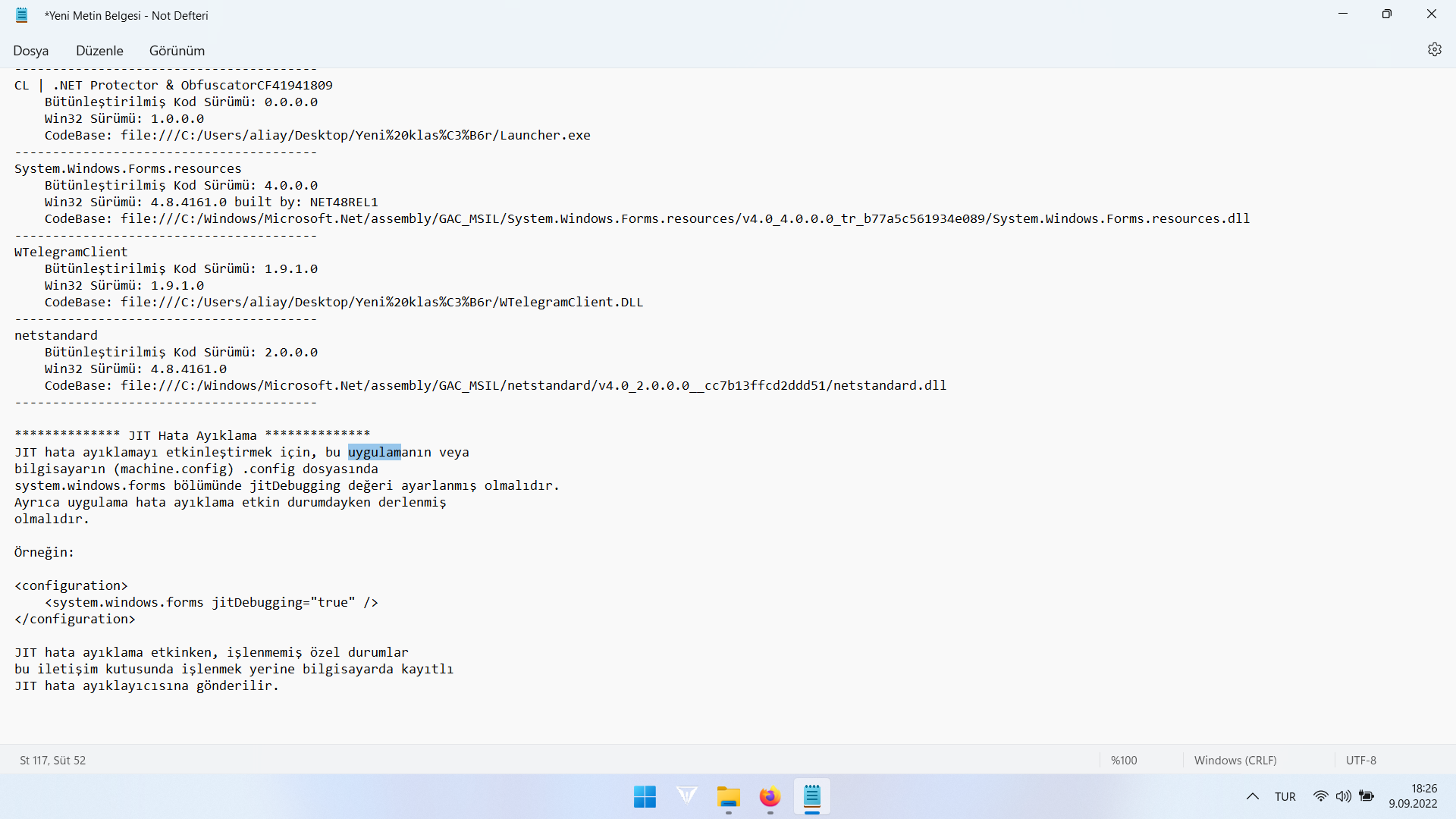The height and width of the screenshot is (819, 1456).
Task: Click the opening <configuration> tag line
Action: click(71, 585)
